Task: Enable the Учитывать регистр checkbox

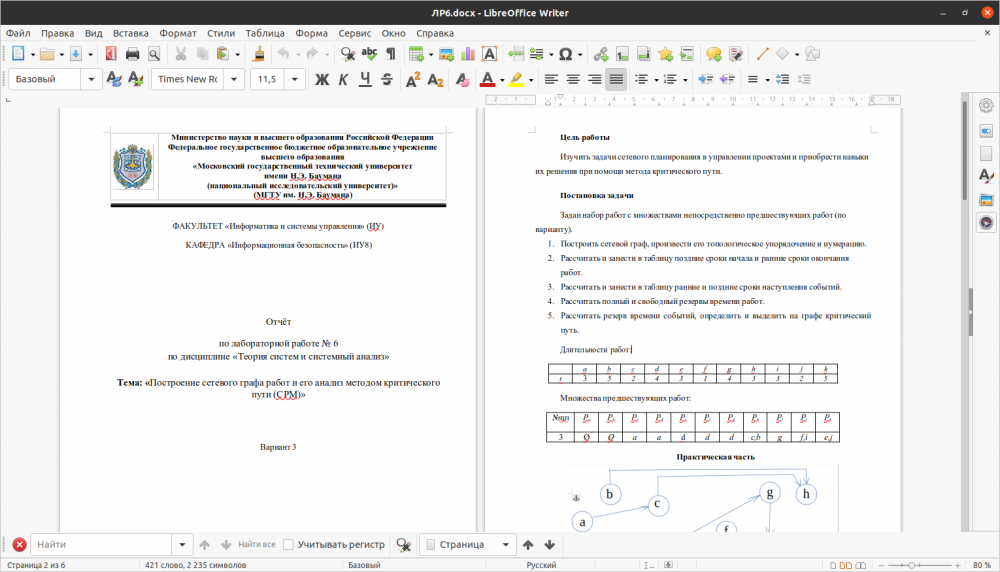Action: click(289, 545)
